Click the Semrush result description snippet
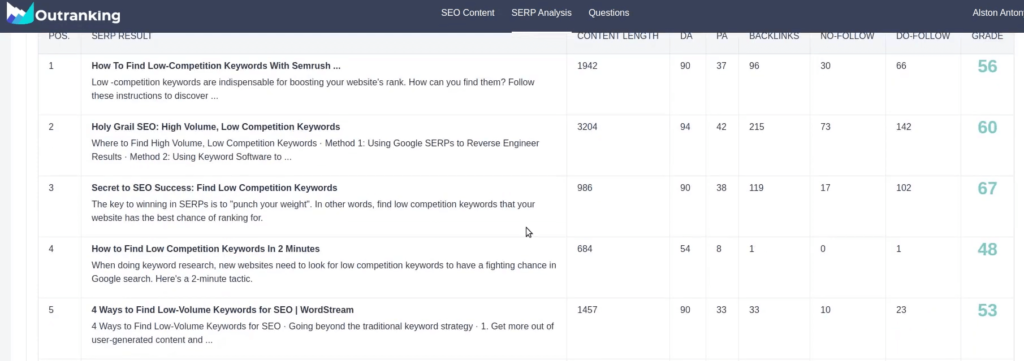Image resolution: width=1024 pixels, height=361 pixels. tap(313, 89)
